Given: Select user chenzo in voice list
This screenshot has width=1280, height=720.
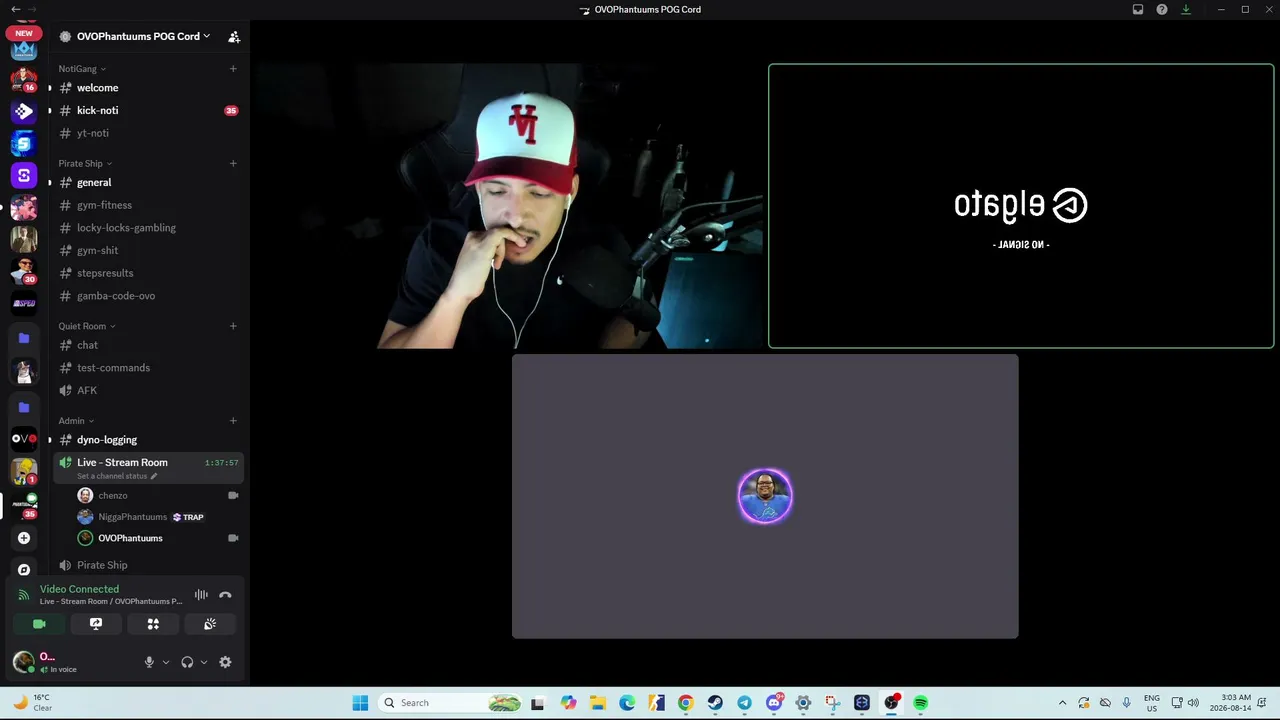Looking at the screenshot, I should (159, 496).
